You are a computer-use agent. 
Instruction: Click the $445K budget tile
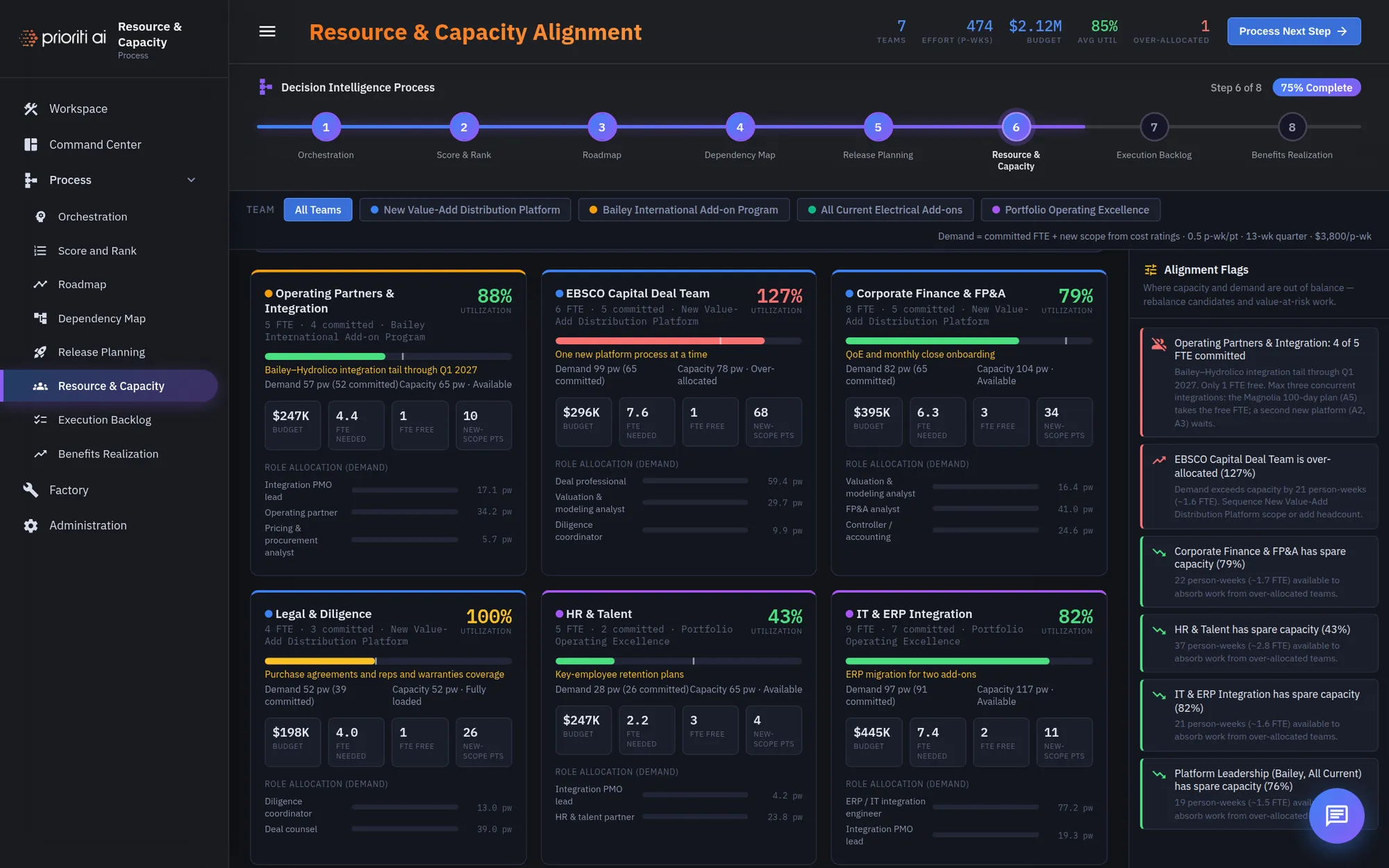coord(874,742)
